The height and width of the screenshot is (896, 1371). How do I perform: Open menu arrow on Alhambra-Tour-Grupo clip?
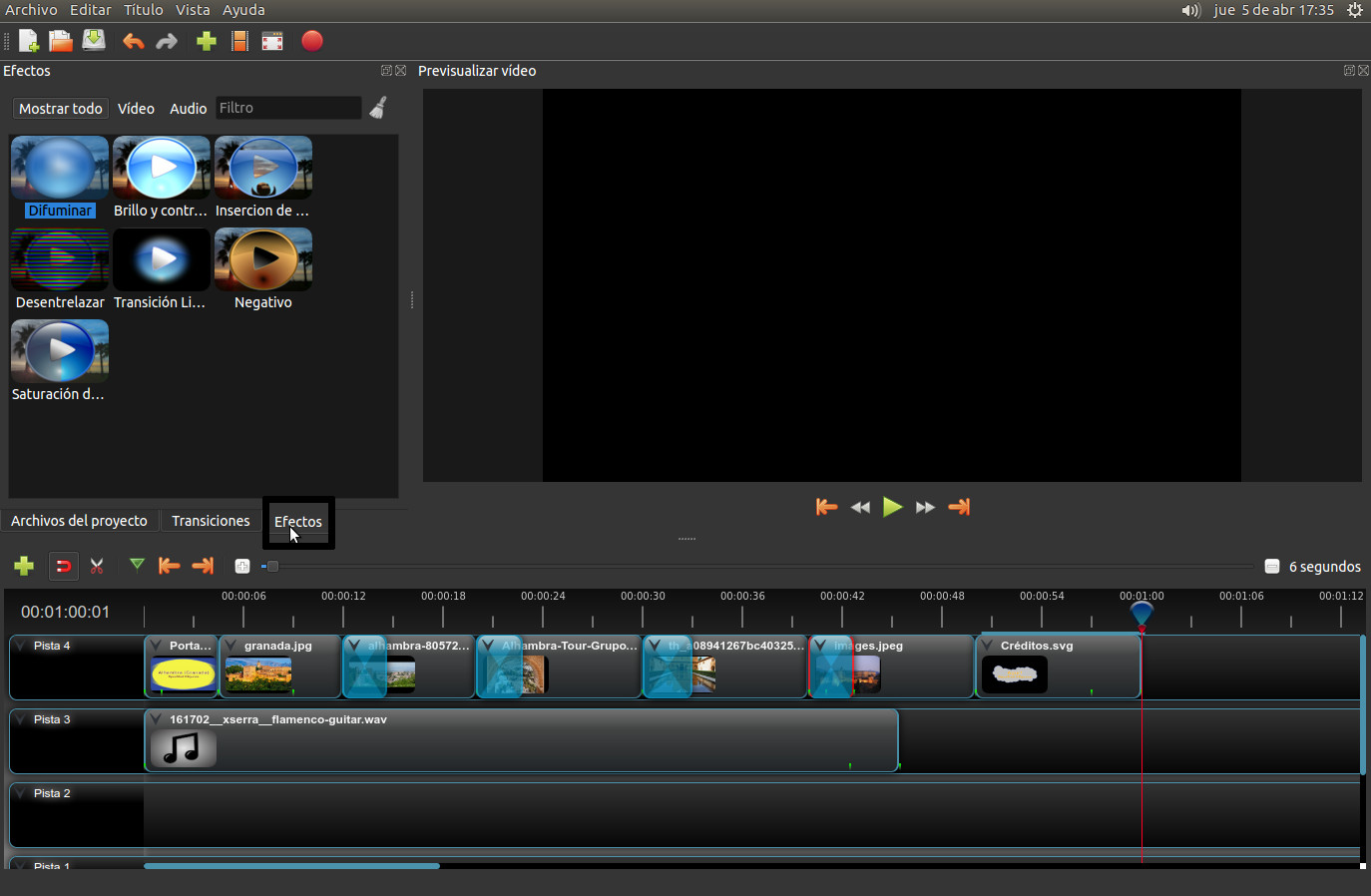(488, 646)
